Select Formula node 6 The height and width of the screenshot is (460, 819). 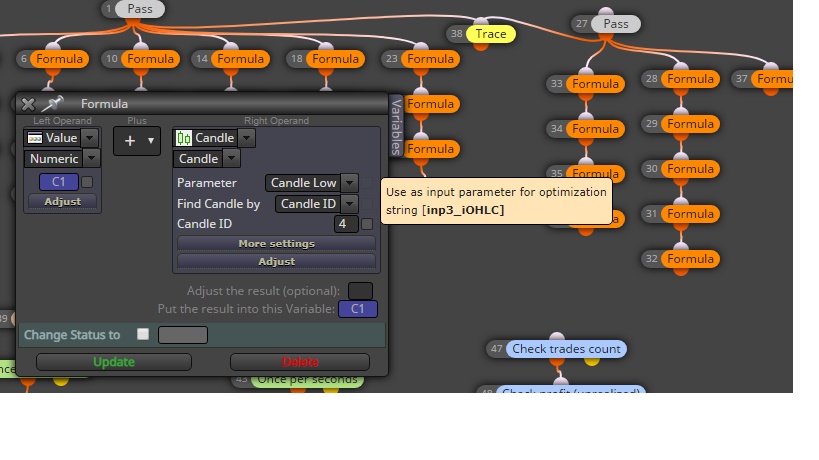pos(60,58)
